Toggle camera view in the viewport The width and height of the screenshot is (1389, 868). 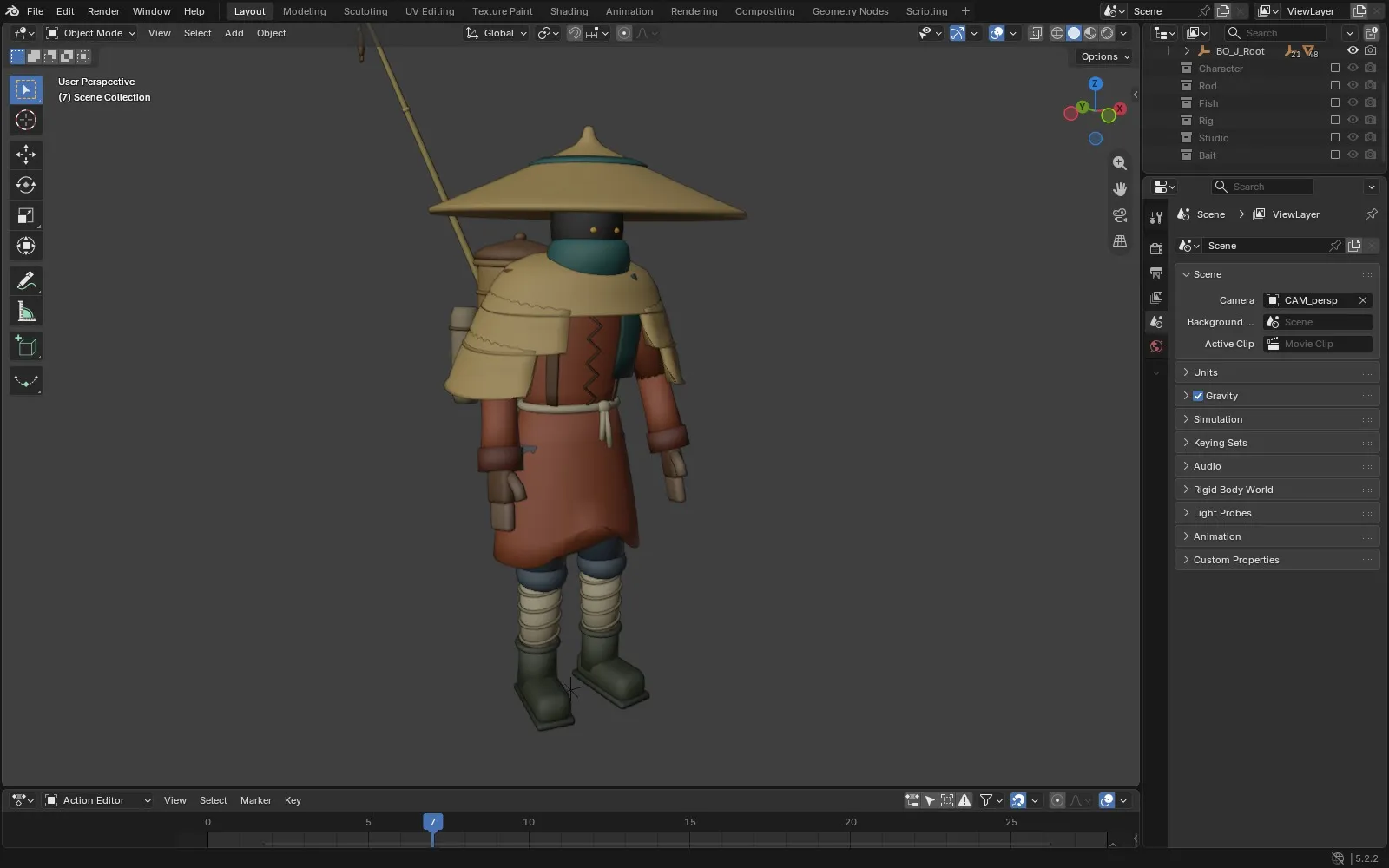[x=1120, y=215]
